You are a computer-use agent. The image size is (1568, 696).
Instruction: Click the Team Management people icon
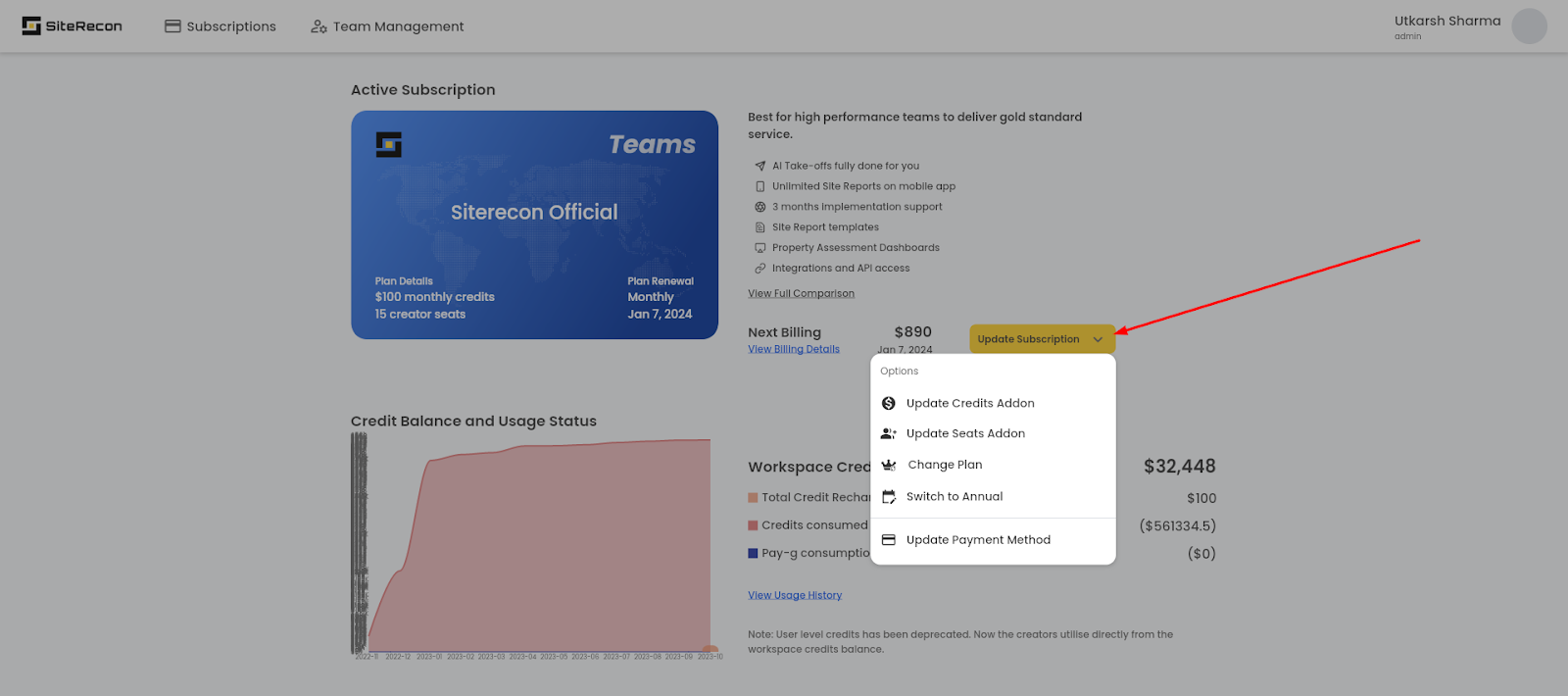(318, 26)
